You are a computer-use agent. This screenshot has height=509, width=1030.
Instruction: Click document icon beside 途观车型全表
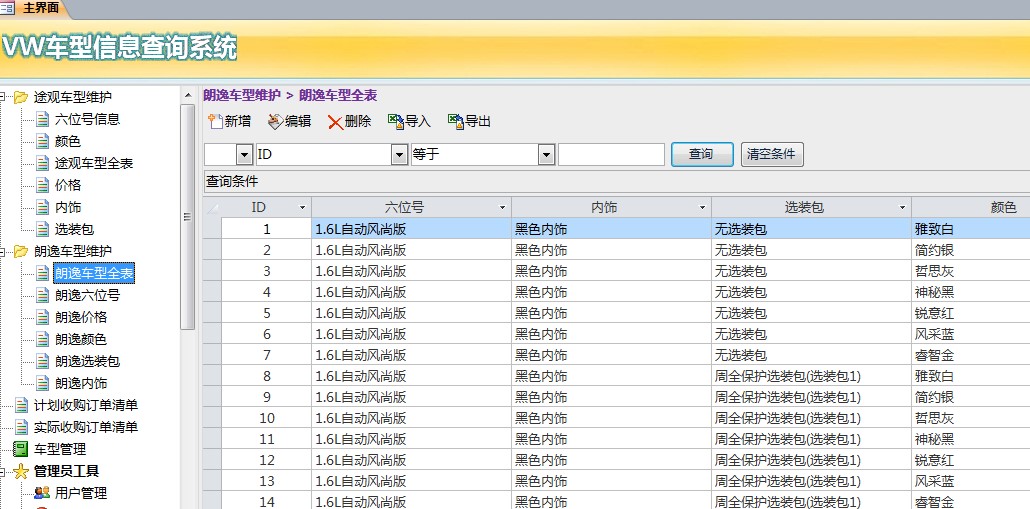click(x=43, y=163)
